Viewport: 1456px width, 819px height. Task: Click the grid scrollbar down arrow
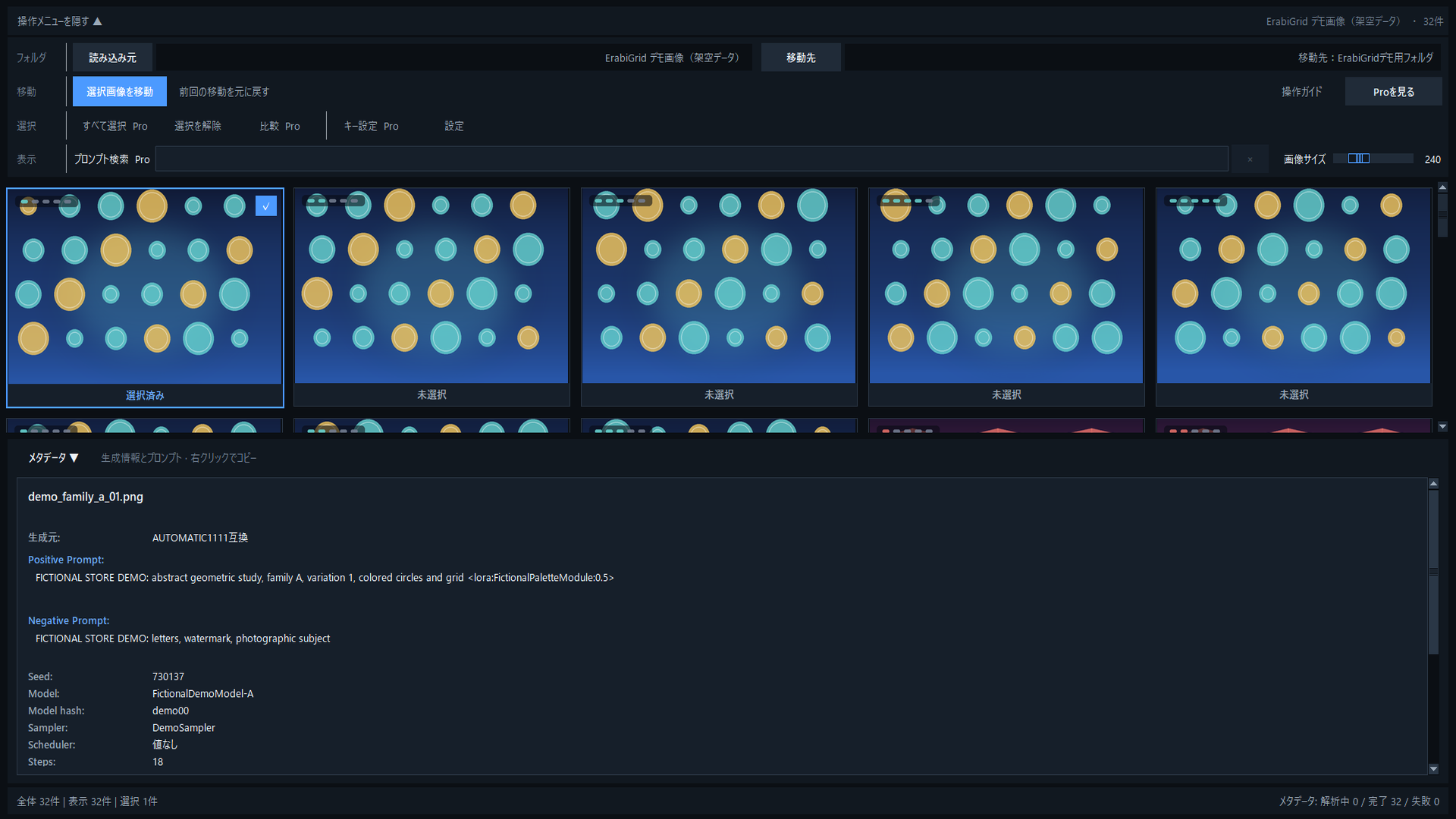1442,427
